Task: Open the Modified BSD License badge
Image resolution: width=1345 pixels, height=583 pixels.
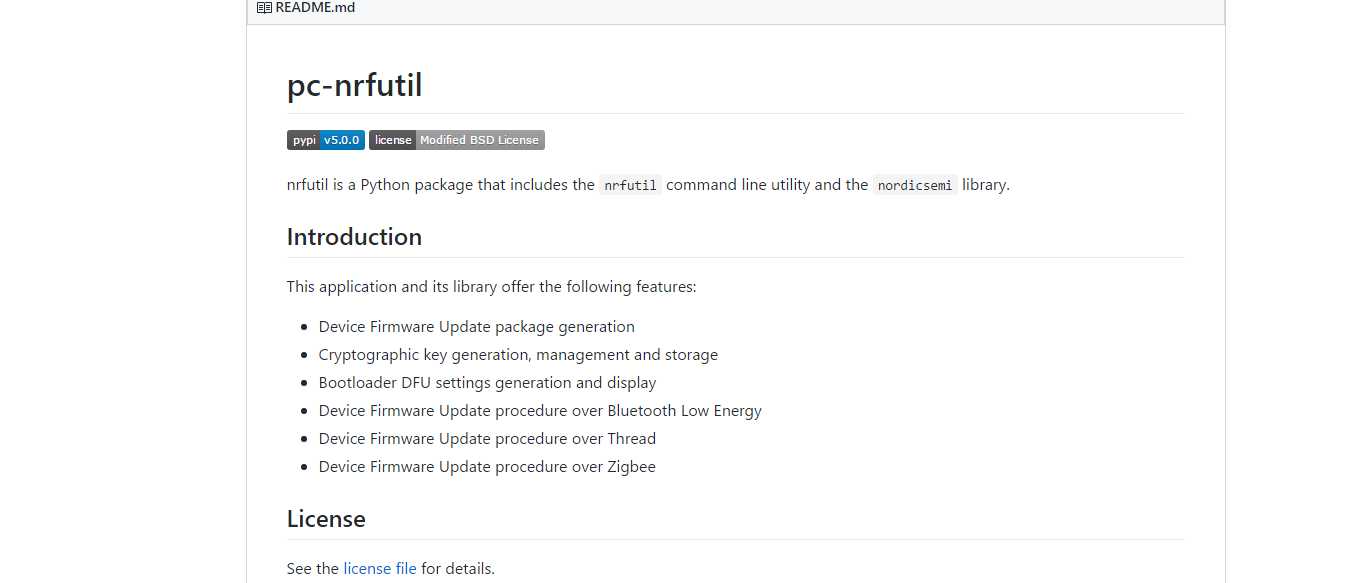Action: tap(457, 140)
